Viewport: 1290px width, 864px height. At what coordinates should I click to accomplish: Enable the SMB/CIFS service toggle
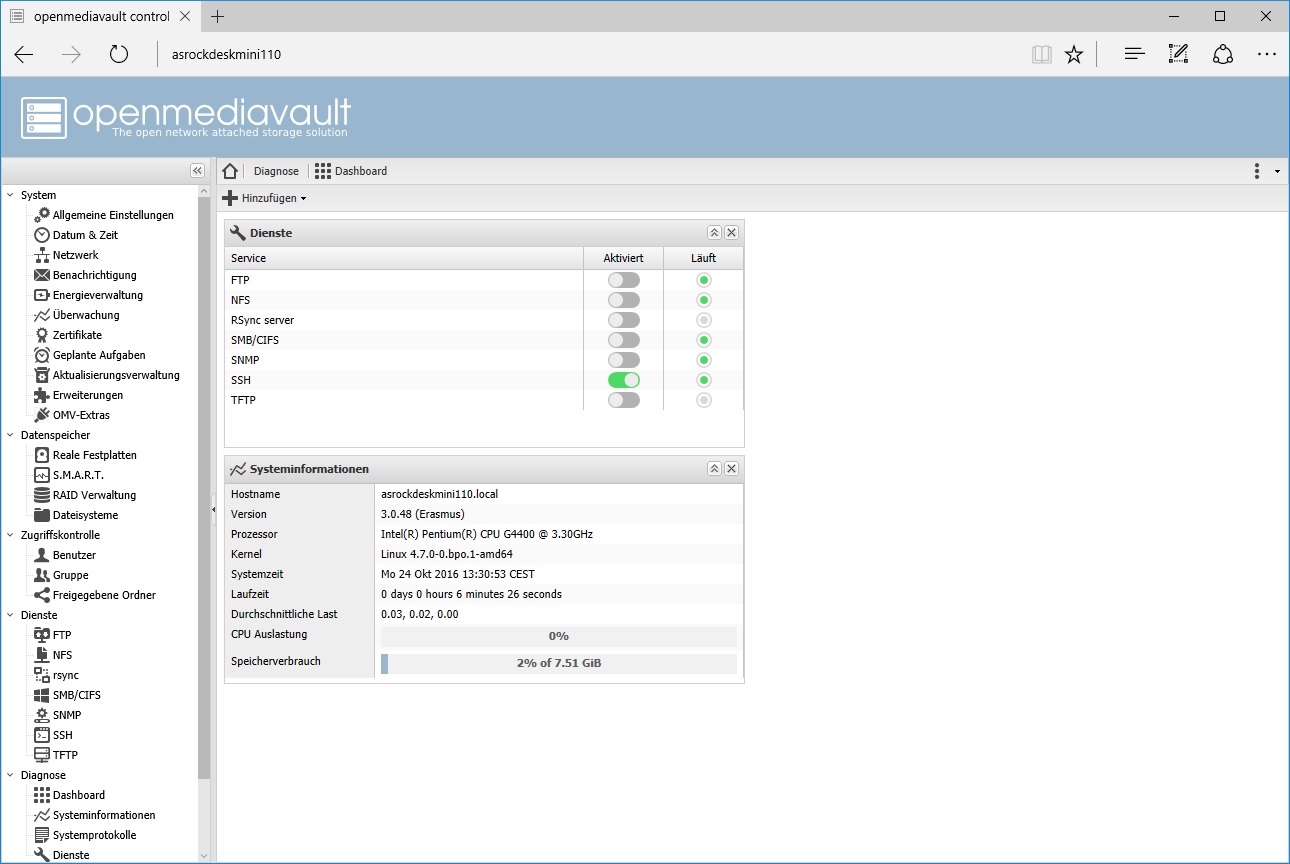tap(624, 340)
